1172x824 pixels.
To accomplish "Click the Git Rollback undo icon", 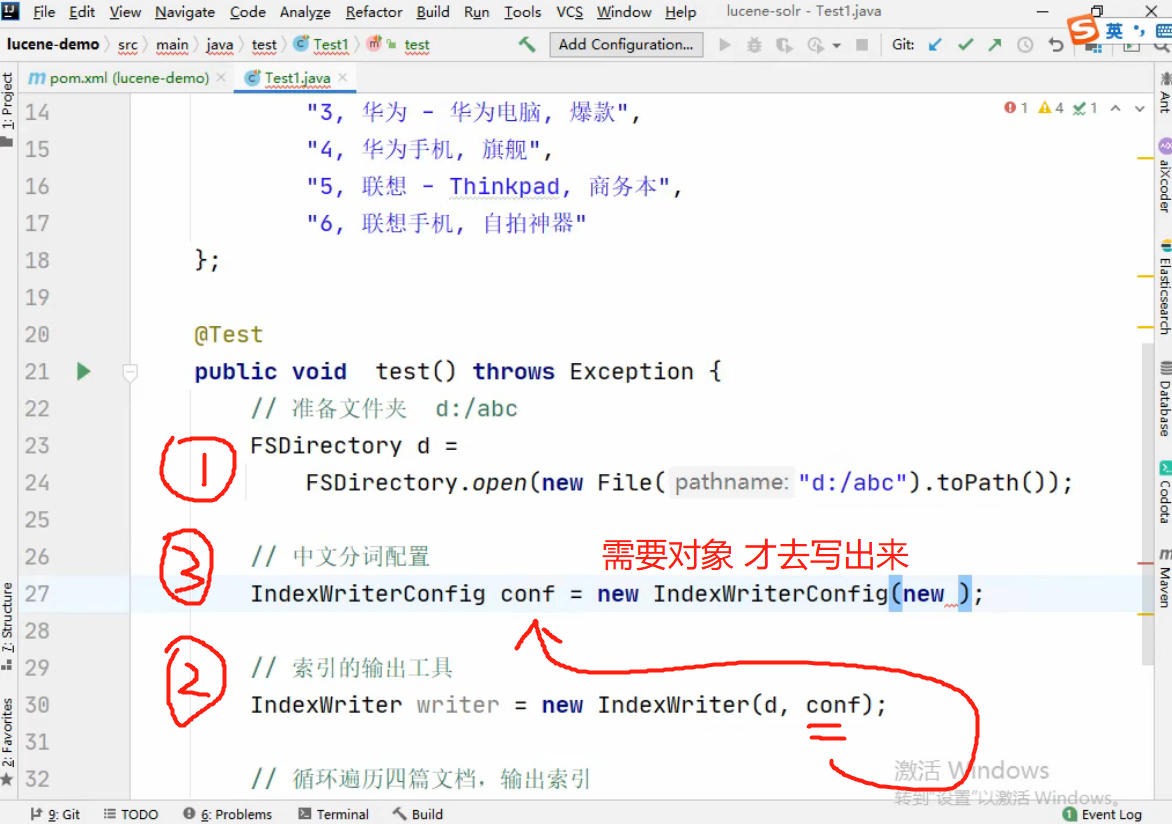I will click(1055, 45).
